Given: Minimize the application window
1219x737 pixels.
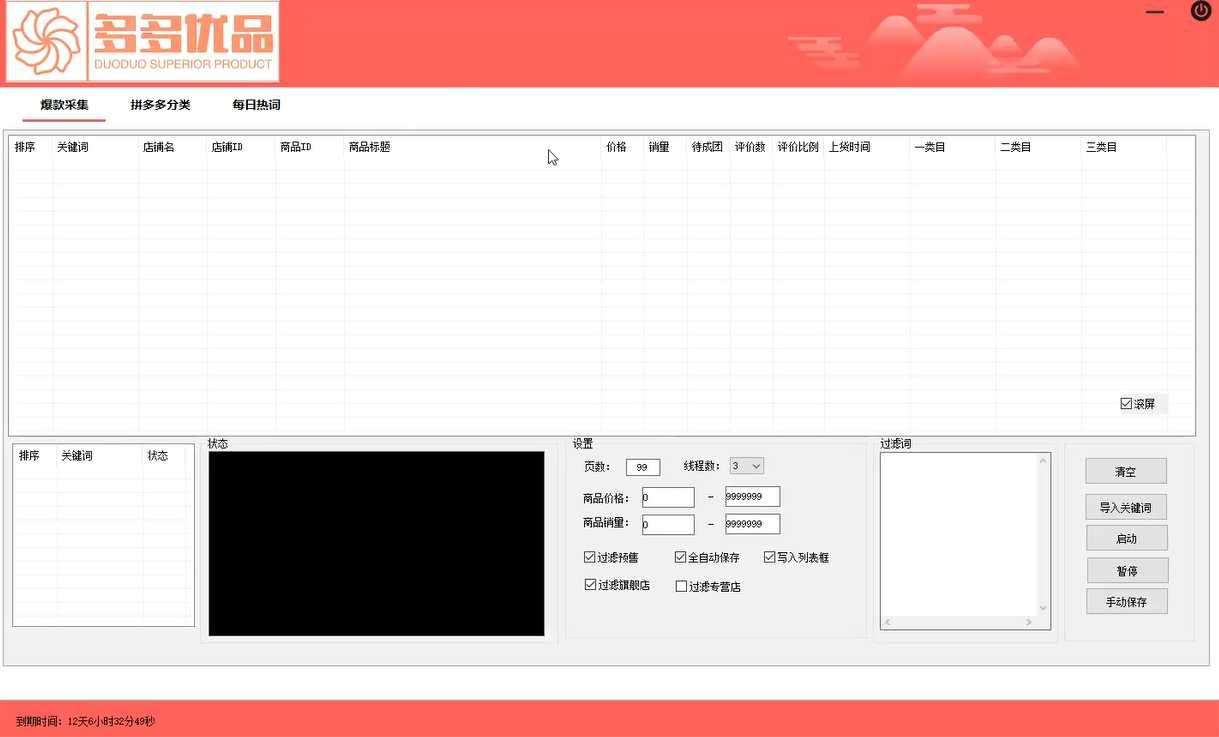Looking at the screenshot, I should click(1155, 13).
